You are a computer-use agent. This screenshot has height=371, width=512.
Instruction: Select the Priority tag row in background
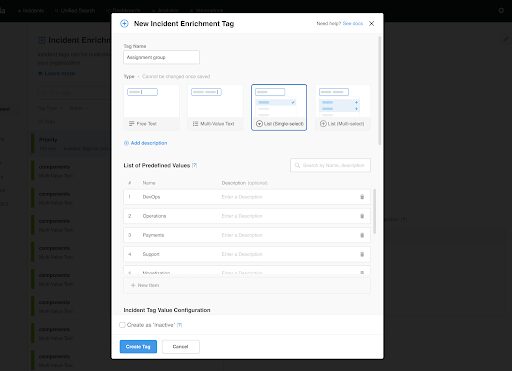pyautogui.click(x=71, y=143)
